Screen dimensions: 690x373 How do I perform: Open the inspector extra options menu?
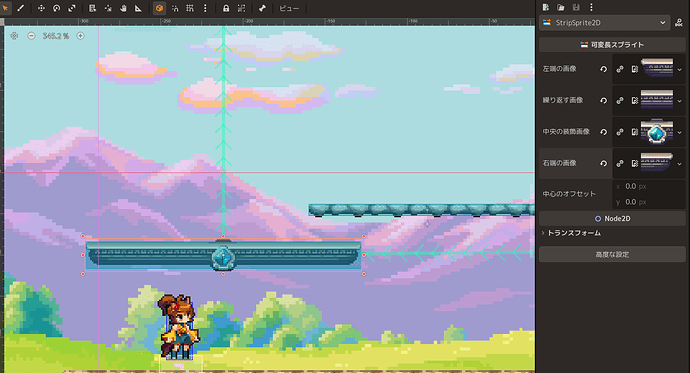coord(591,7)
